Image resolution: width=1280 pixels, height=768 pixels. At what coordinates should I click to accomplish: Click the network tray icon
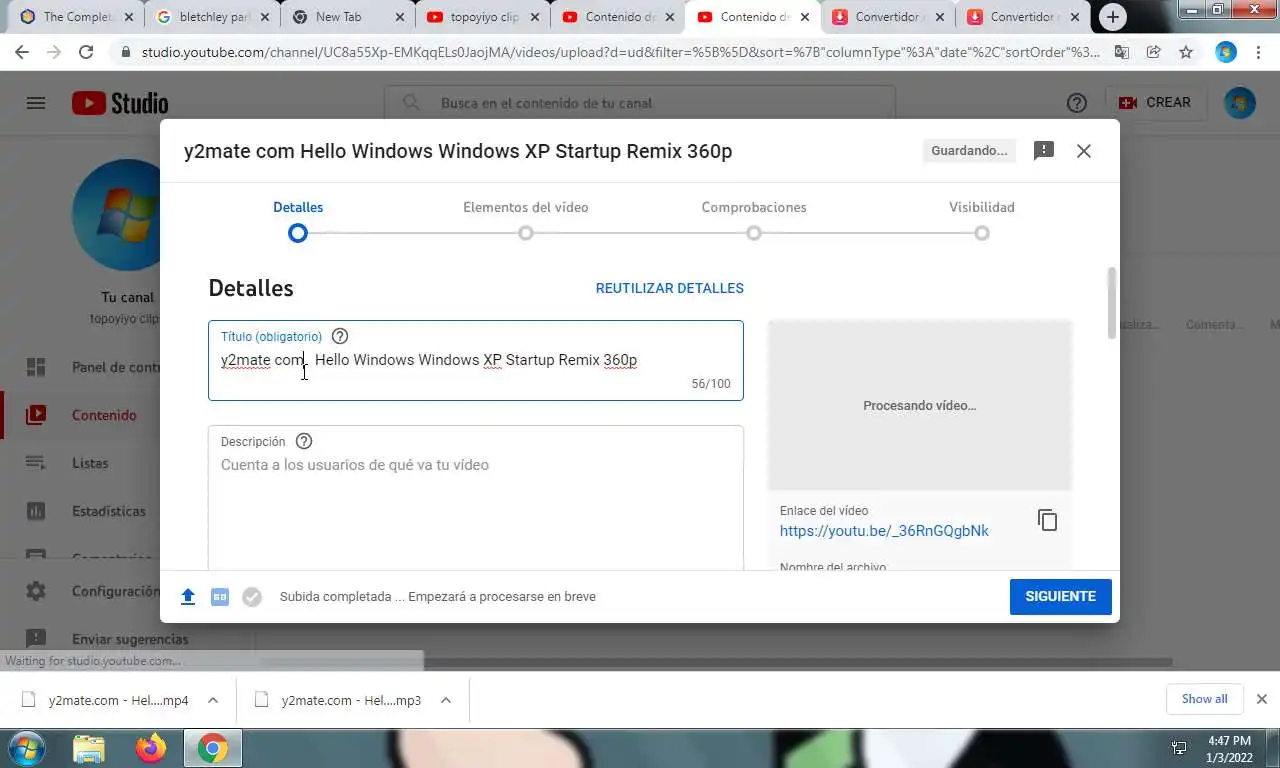point(1179,748)
